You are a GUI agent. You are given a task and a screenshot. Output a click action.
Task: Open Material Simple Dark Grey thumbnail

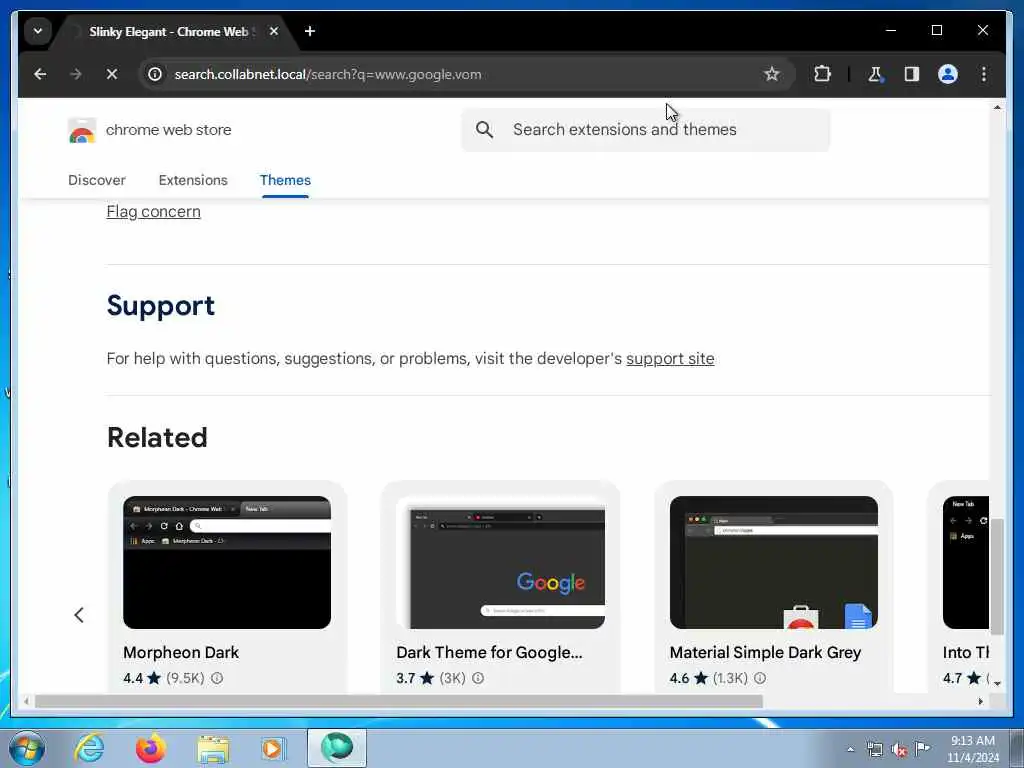(x=773, y=562)
